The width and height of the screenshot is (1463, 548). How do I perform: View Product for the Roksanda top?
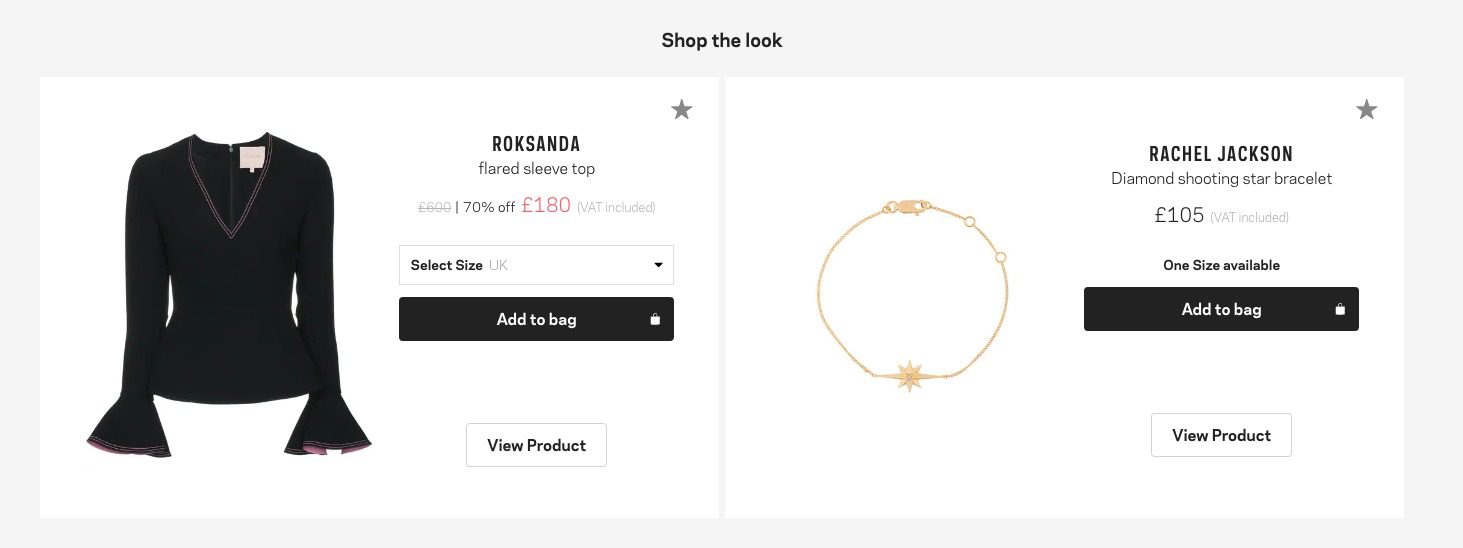(x=536, y=445)
